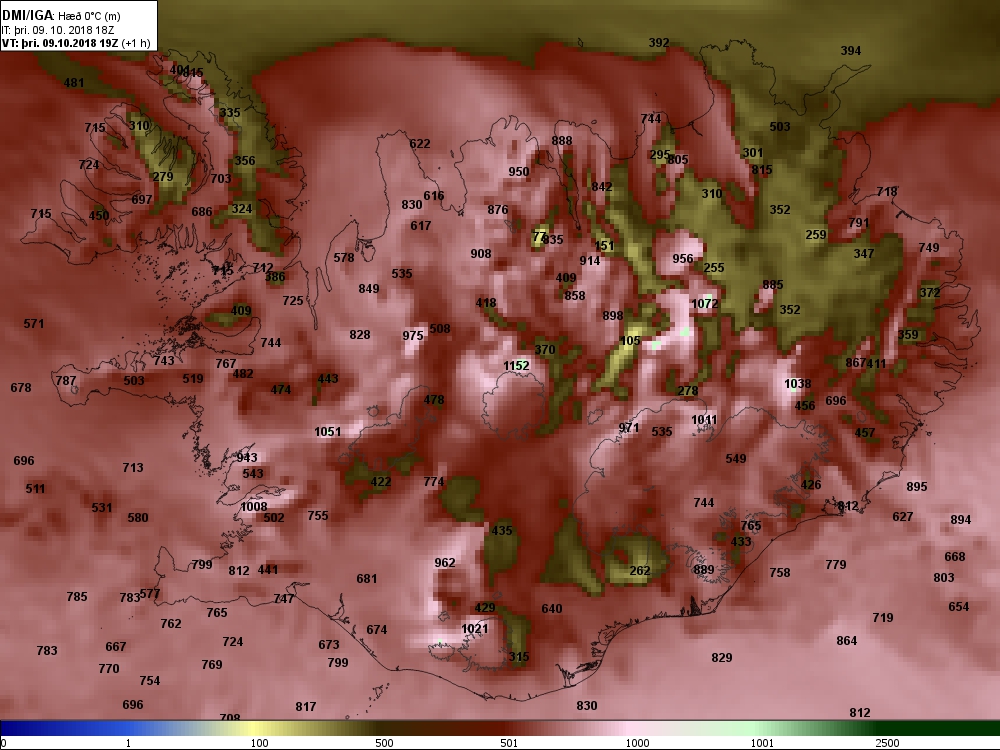Click the 971 height value
This screenshot has height=750, width=1000.
tap(628, 427)
